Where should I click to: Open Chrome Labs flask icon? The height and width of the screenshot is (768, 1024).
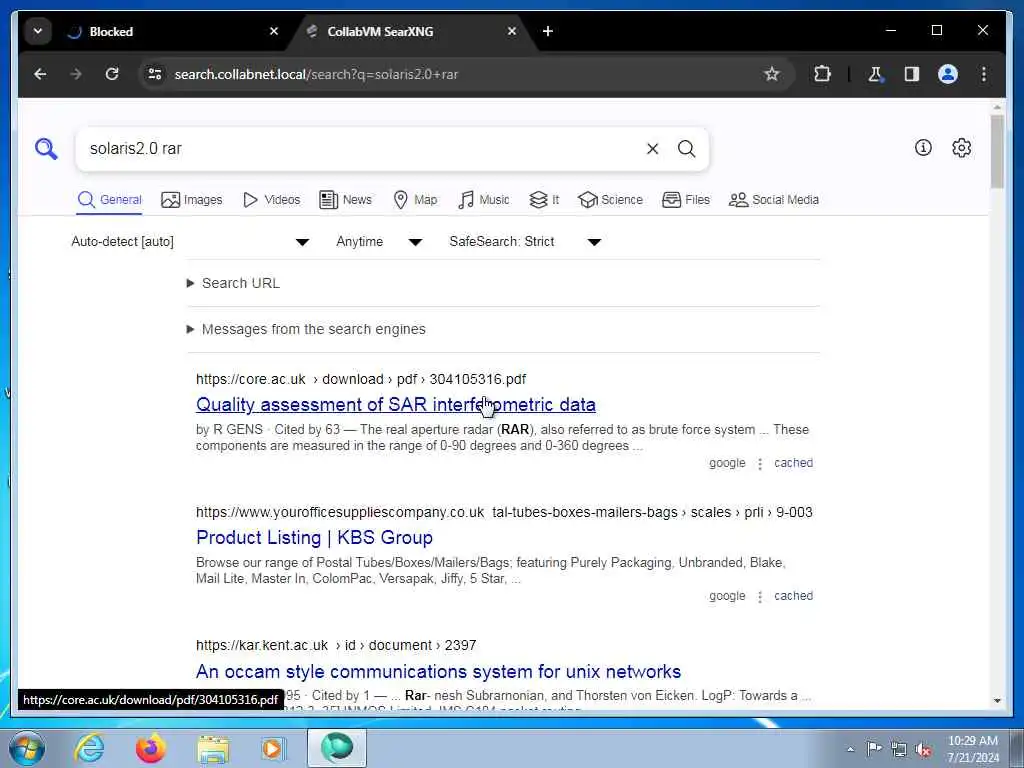pos(875,74)
